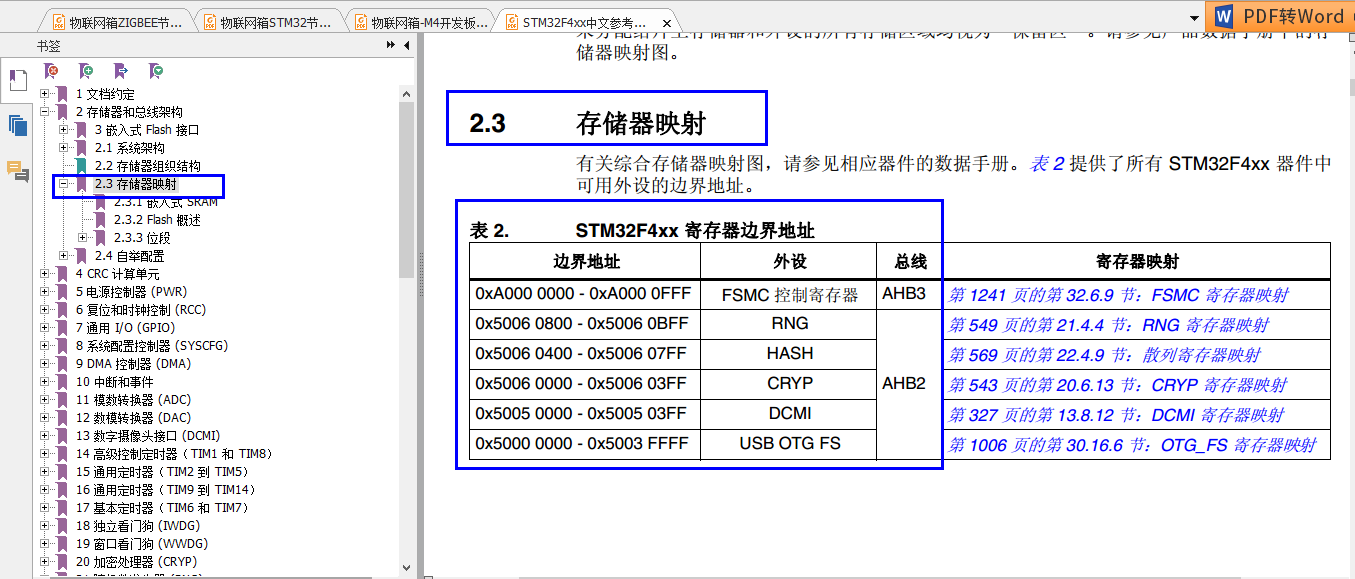This screenshot has width=1355, height=579.
Task: Open bookmark '2.3.1 嵌入式 SRAM'
Action: pyautogui.click(x=165, y=201)
